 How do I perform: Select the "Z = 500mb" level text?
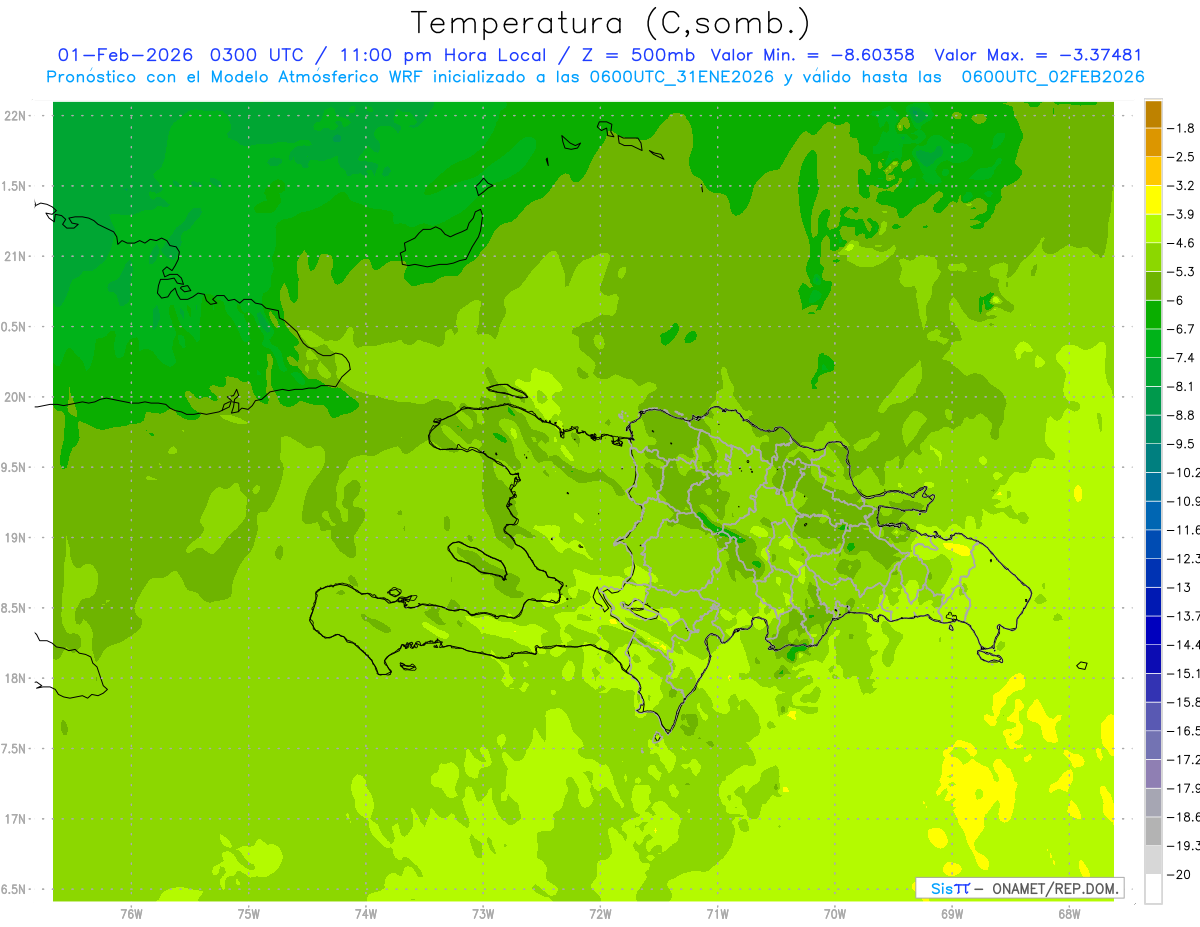coord(638,55)
